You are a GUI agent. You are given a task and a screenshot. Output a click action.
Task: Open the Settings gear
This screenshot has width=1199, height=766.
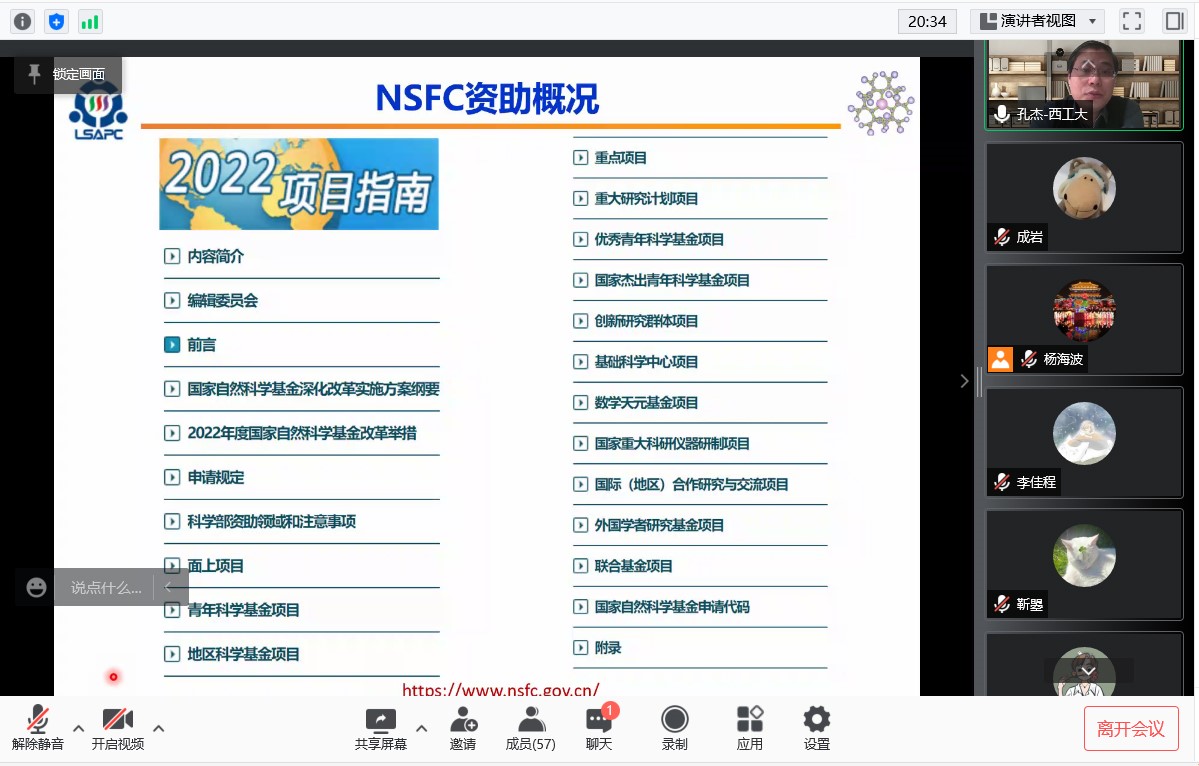pyautogui.click(x=816, y=728)
